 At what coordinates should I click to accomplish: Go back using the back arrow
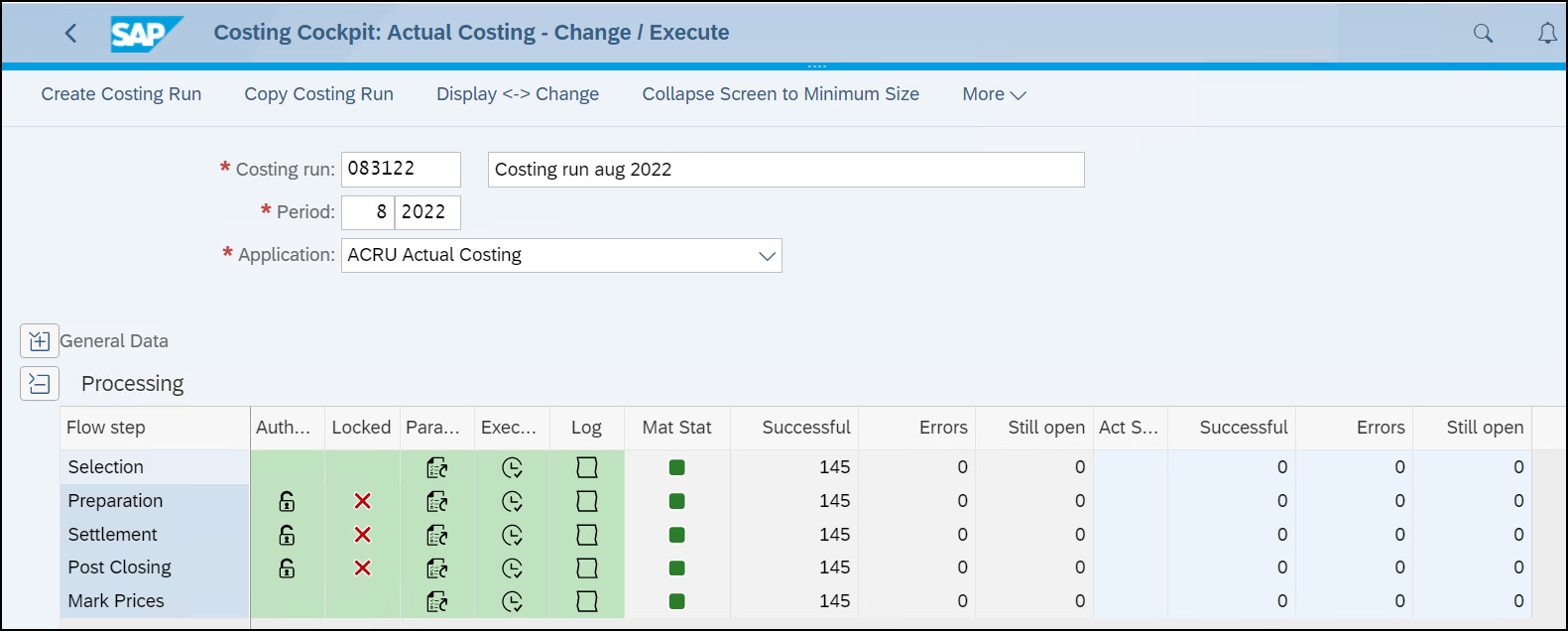click(70, 33)
